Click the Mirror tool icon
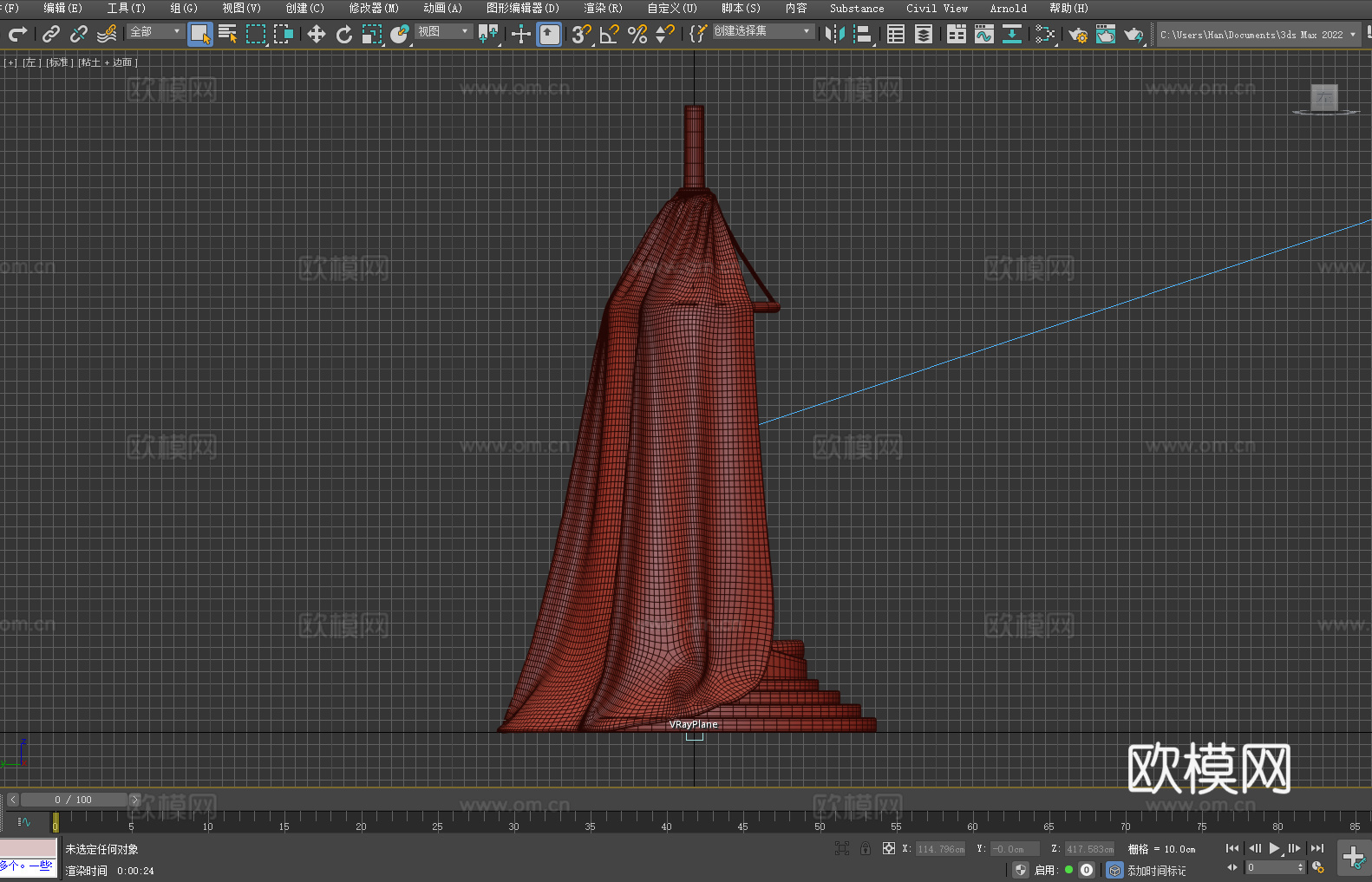The width and height of the screenshot is (1372, 882). 834,34
